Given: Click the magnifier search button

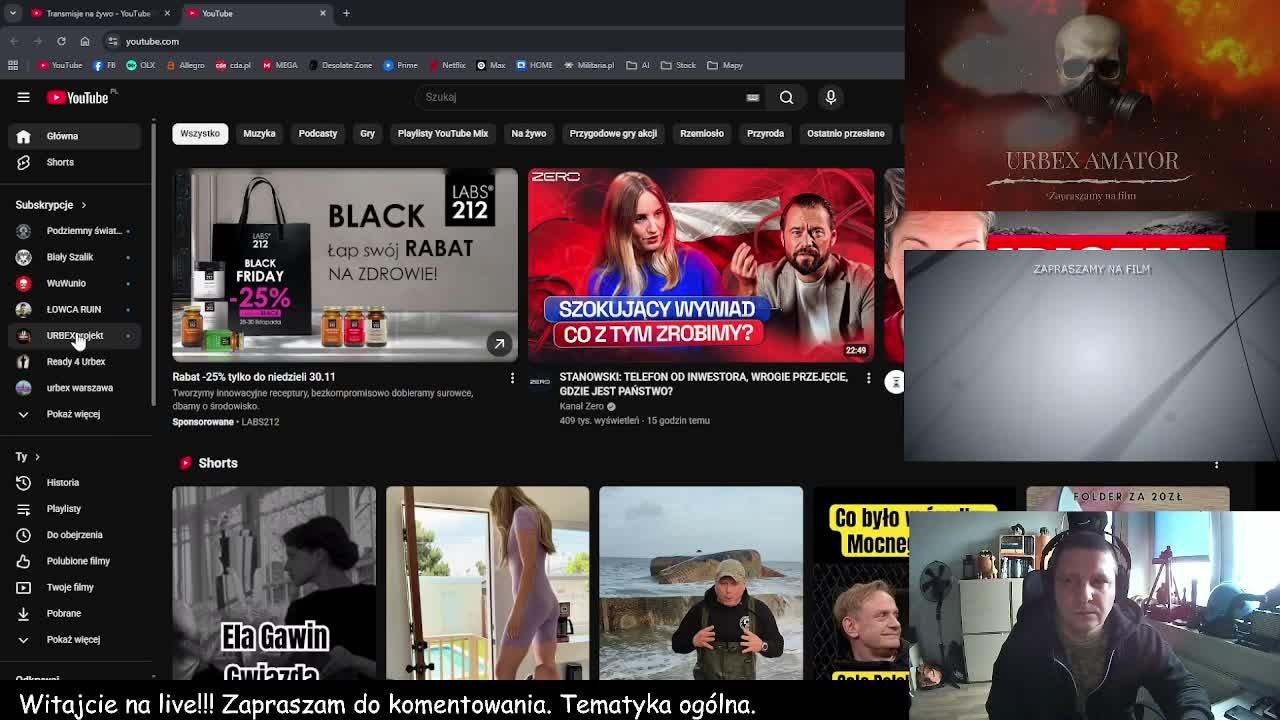Looking at the screenshot, I should 786,97.
